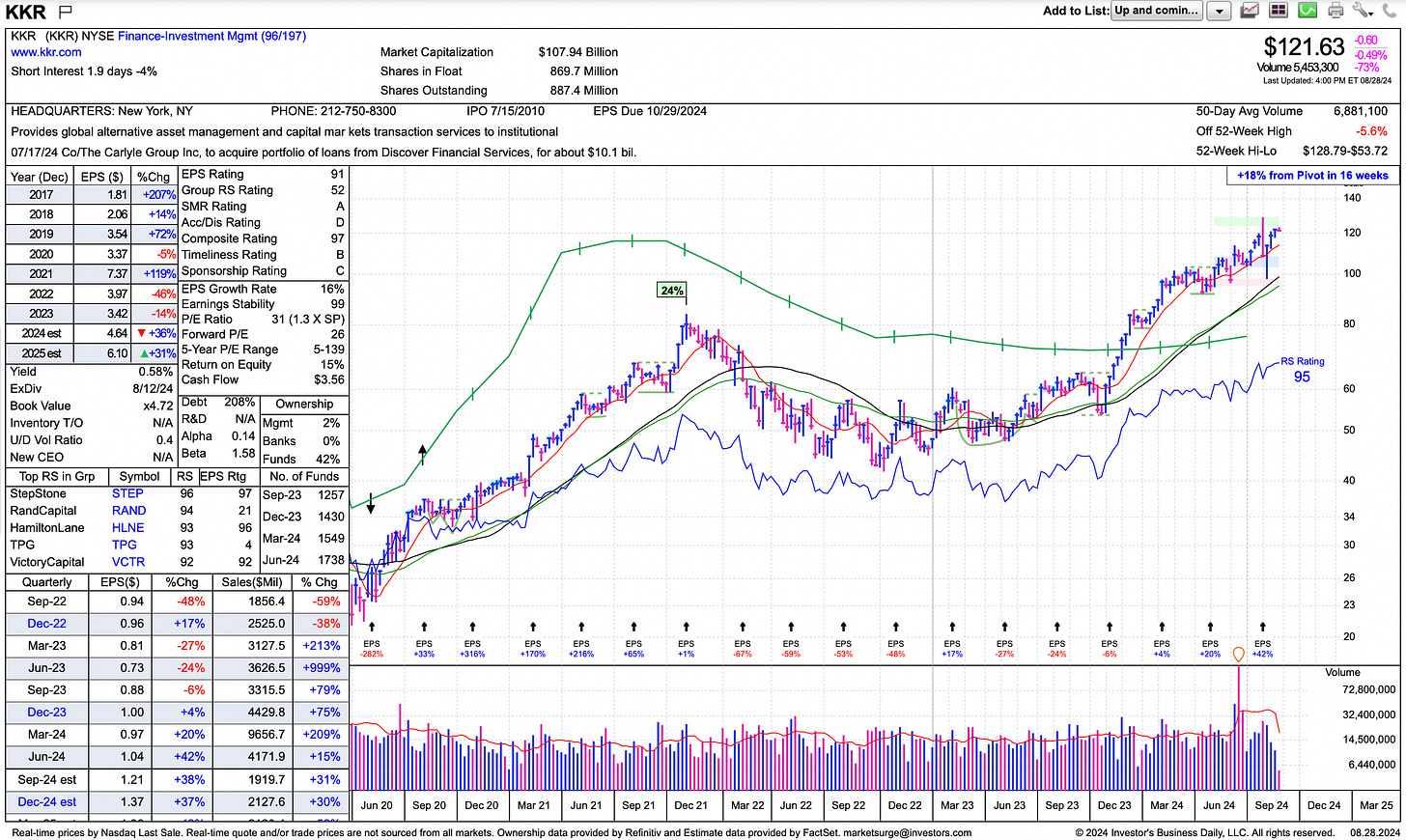Click the EPS -282% marker on the chart
Image resolution: width=1406 pixels, height=840 pixels.
371,649
